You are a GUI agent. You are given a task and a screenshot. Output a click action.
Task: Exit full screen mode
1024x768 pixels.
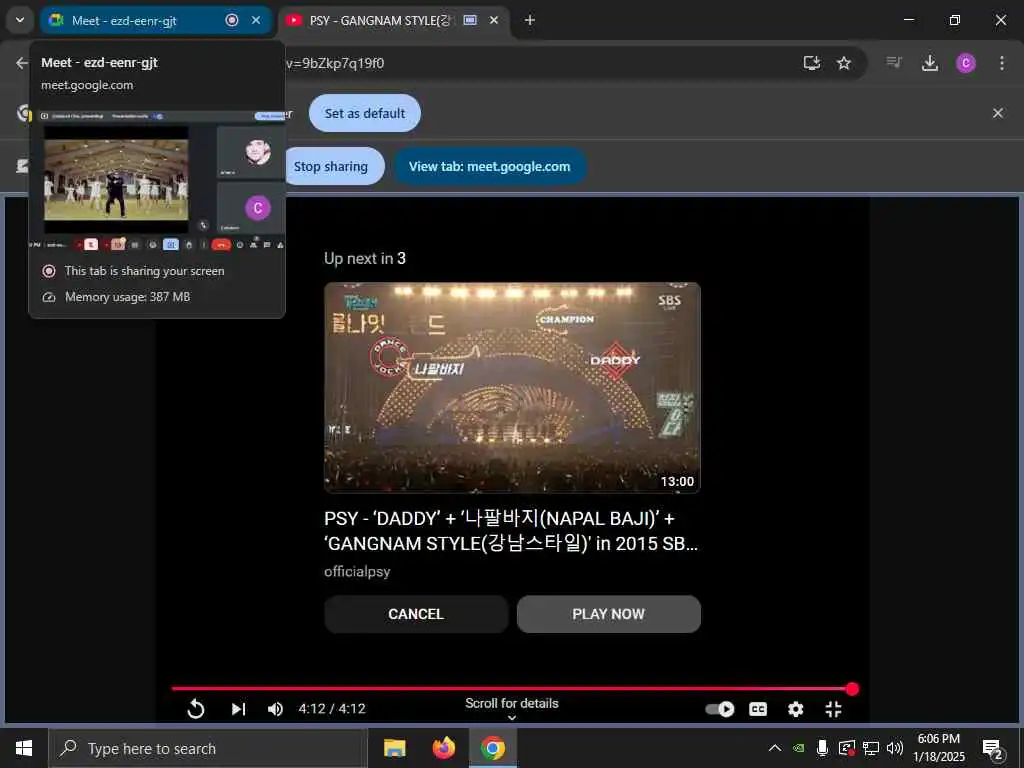point(833,709)
